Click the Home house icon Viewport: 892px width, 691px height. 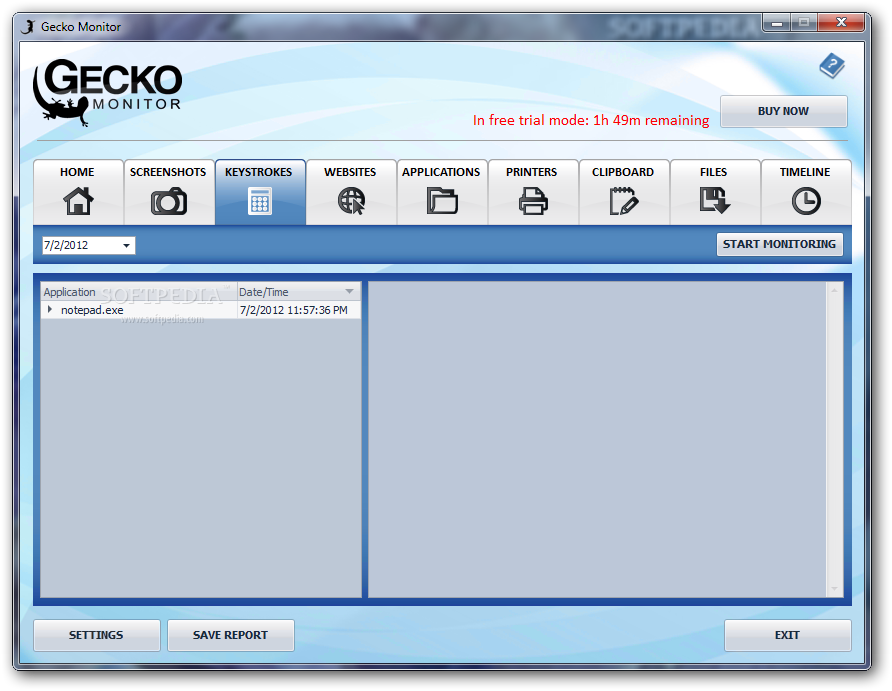pyautogui.click(x=78, y=201)
